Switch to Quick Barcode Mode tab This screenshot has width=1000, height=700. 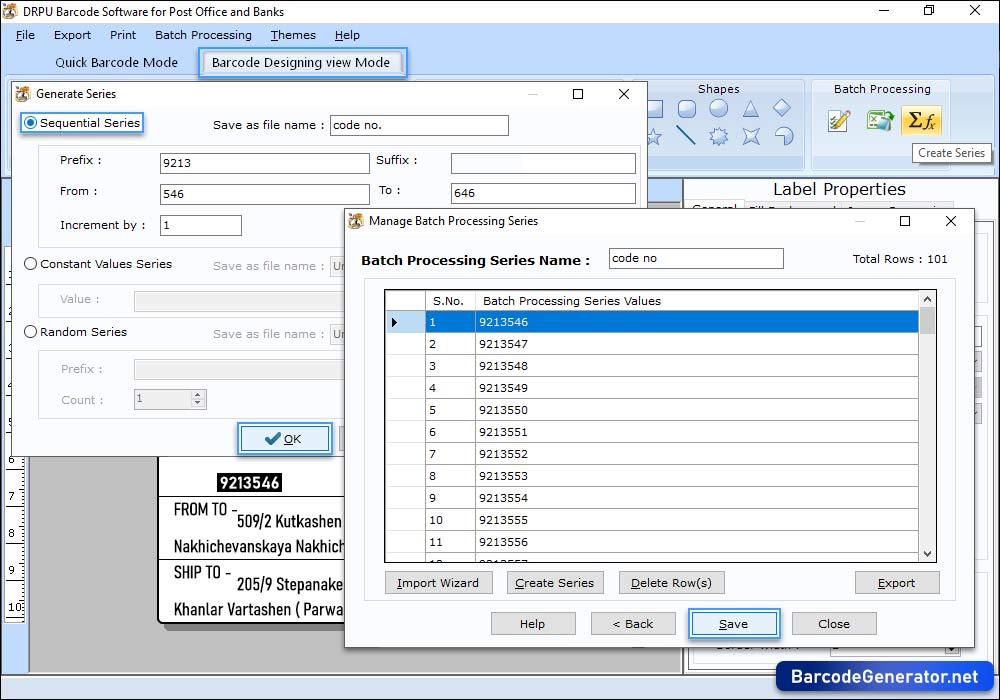(x=117, y=62)
